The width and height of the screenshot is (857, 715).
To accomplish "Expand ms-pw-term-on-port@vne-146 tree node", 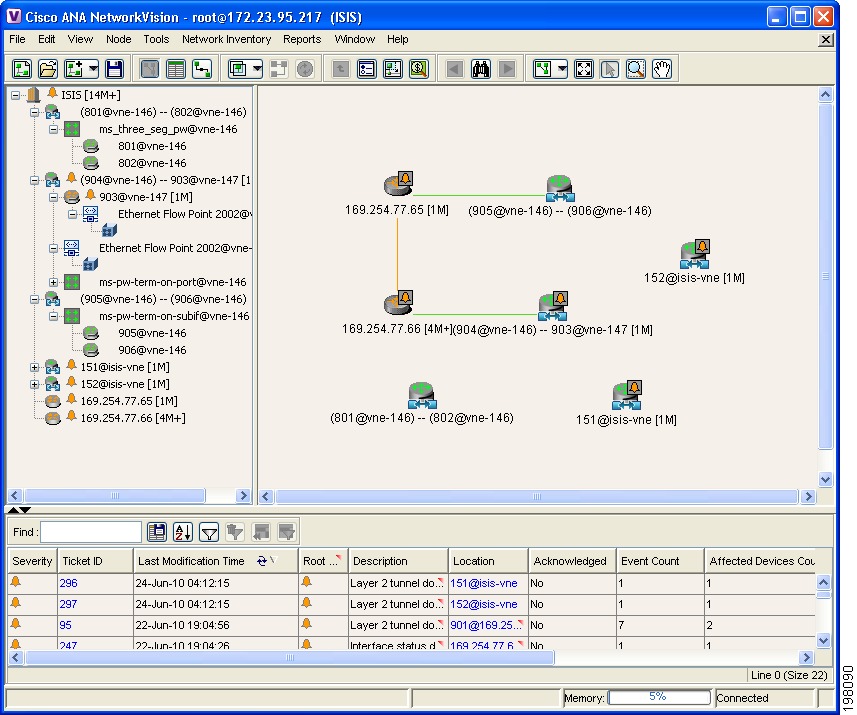I will [x=53, y=282].
